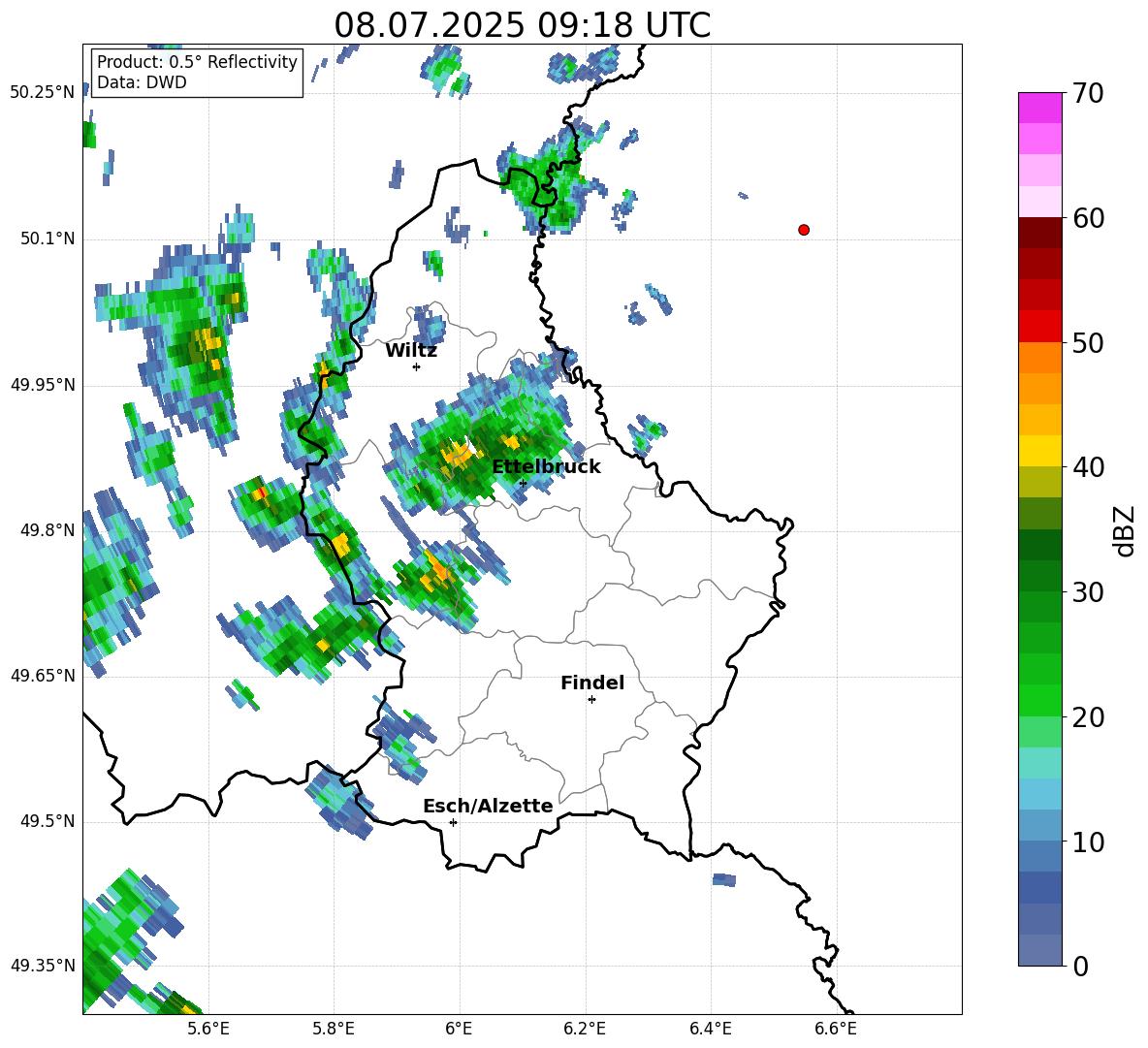Click the cross marker below Findel

pyautogui.click(x=591, y=700)
